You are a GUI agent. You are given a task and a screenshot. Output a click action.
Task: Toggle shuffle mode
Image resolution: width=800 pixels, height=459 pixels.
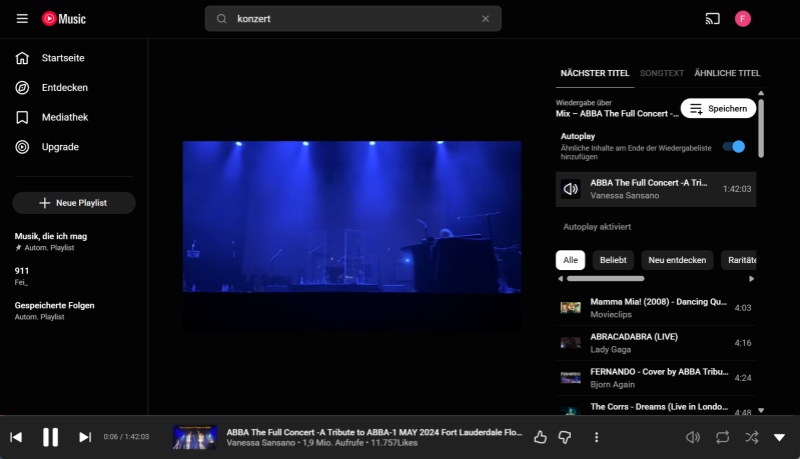coord(751,437)
